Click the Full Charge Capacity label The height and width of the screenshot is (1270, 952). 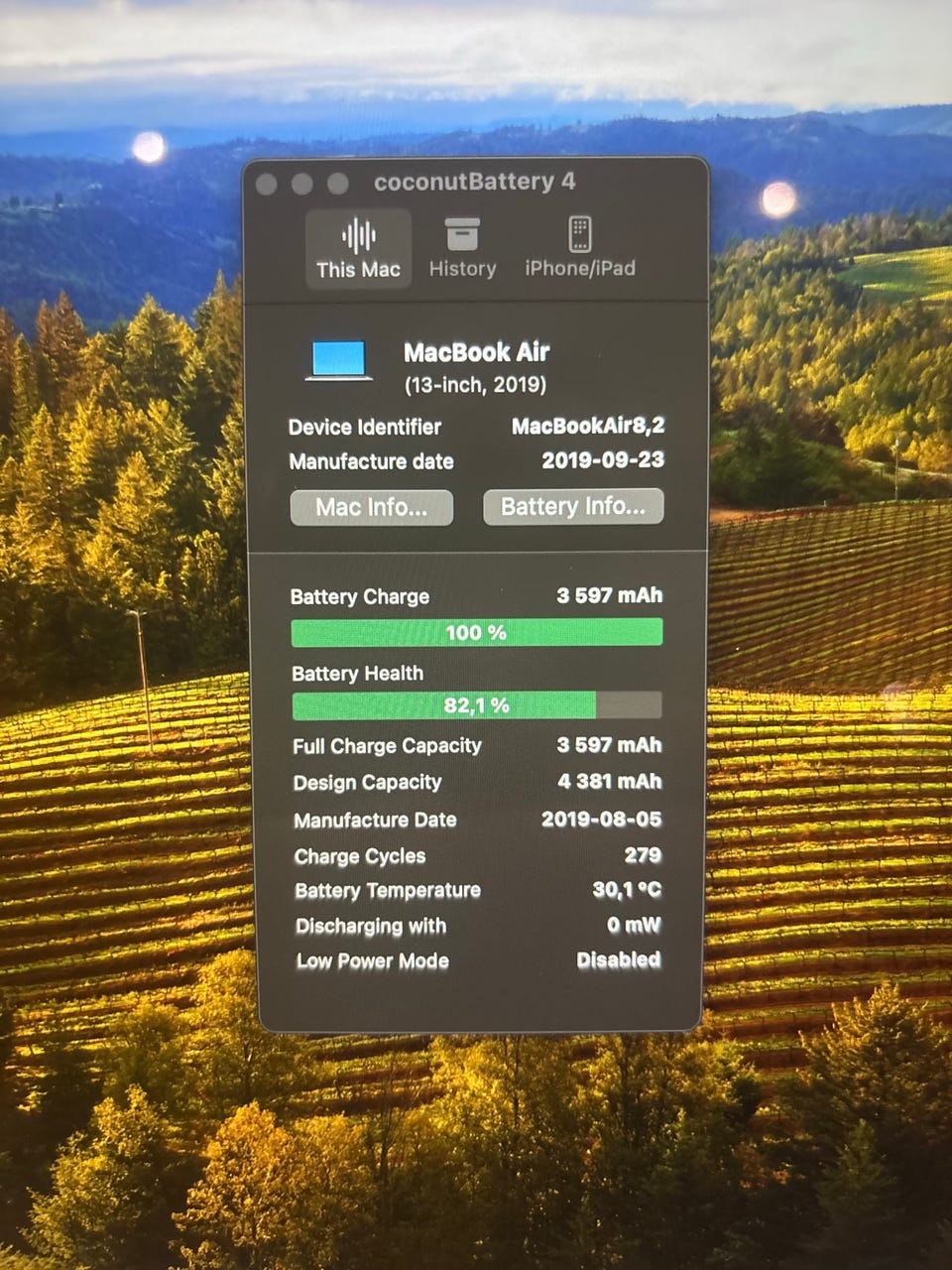point(387,746)
